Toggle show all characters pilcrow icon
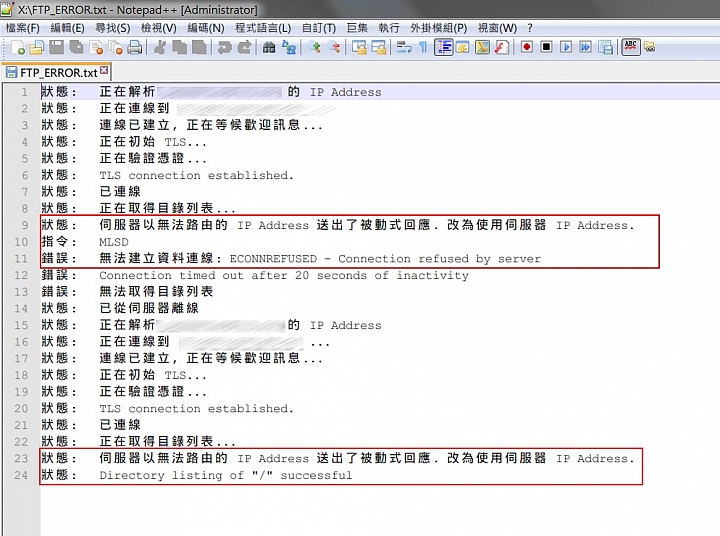The width and height of the screenshot is (720, 536). [x=423, y=47]
